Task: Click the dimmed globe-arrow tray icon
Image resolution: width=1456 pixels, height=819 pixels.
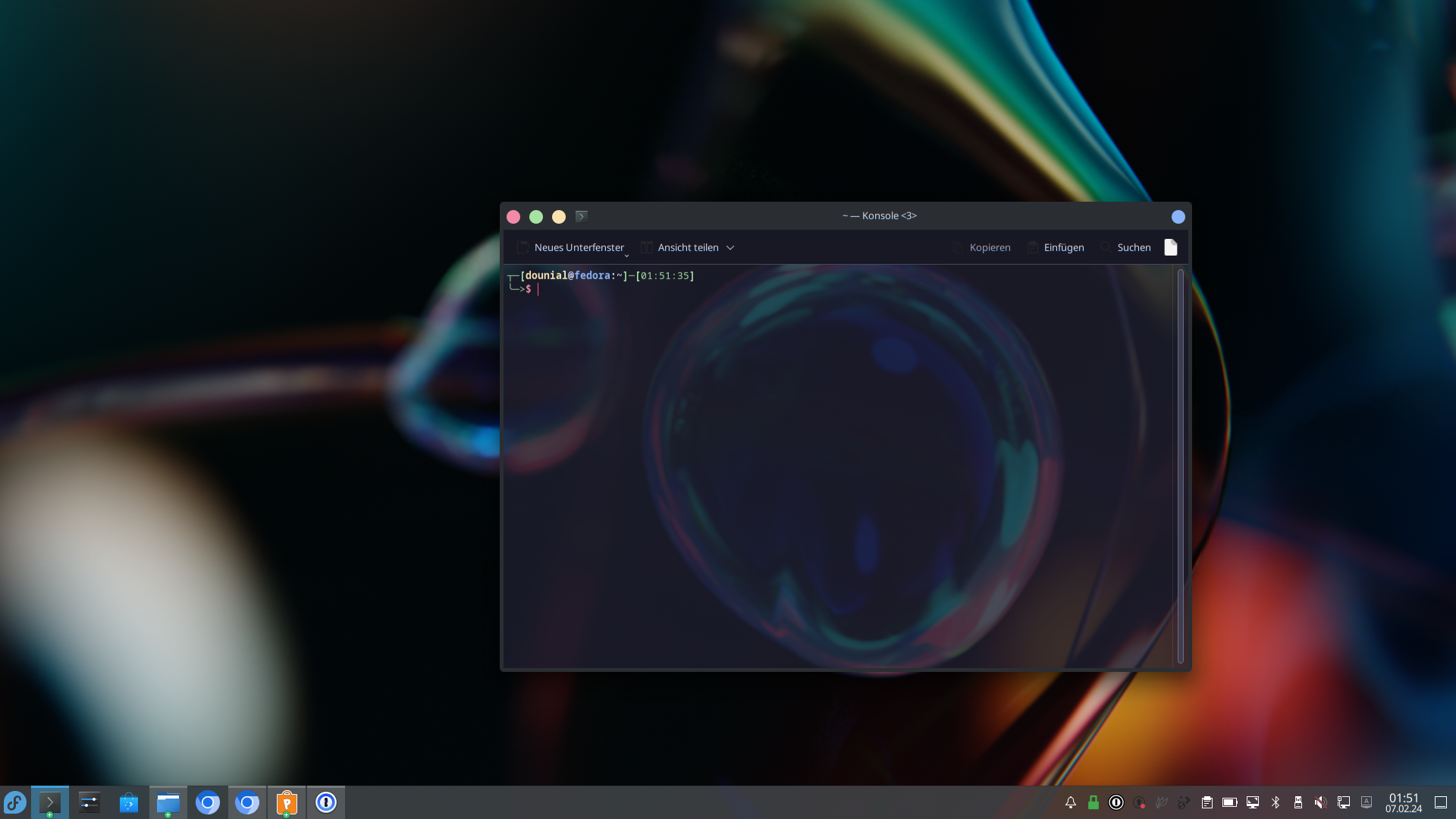Action: pyautogui.click(x=1185, y=802)
